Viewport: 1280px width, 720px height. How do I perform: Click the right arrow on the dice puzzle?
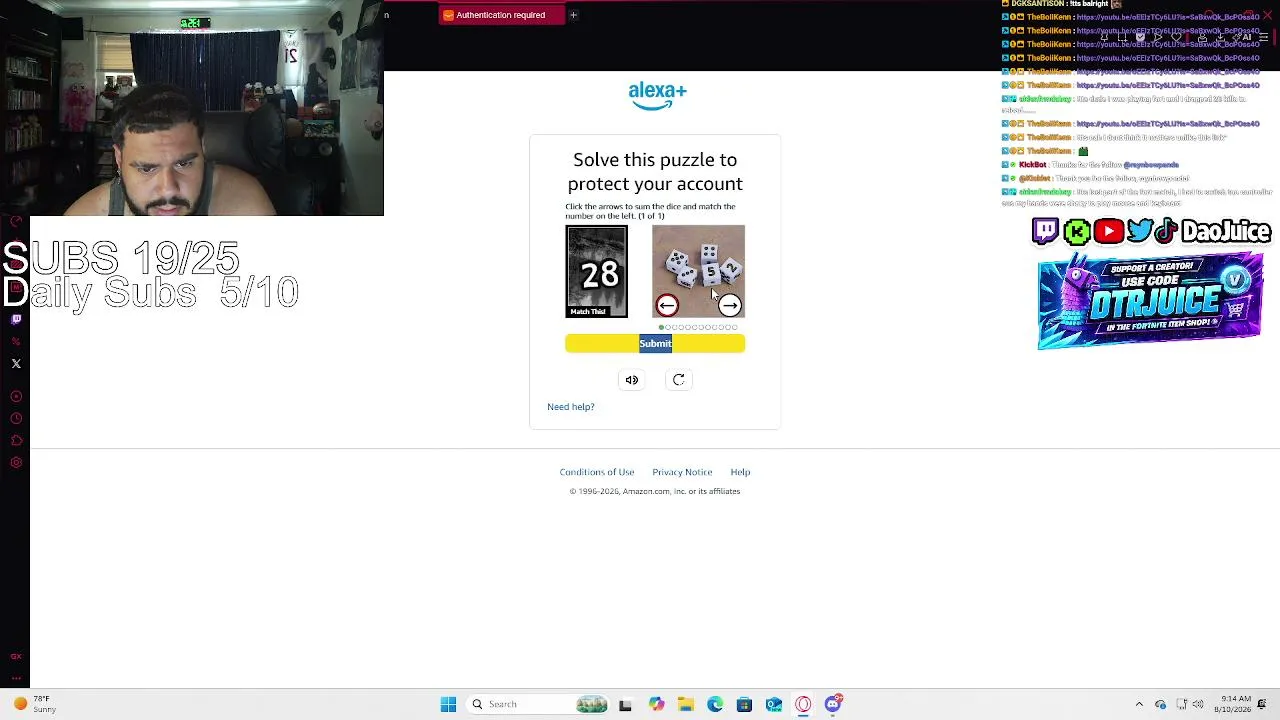tap(730, 306)
